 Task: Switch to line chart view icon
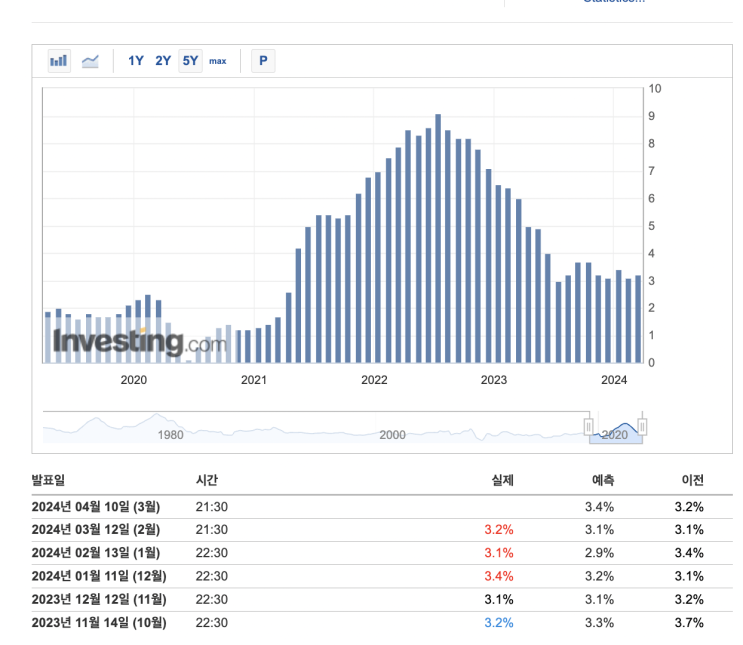pyautogui.click(x=90, y=61)
